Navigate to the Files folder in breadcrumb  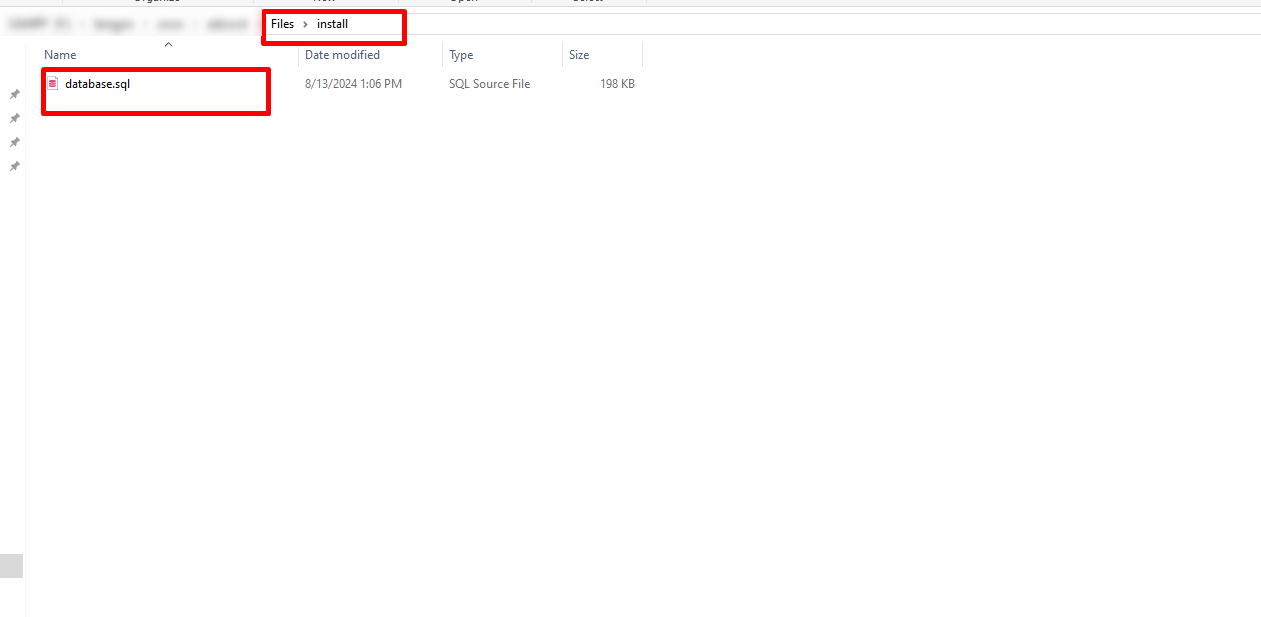tap(282, 24)
